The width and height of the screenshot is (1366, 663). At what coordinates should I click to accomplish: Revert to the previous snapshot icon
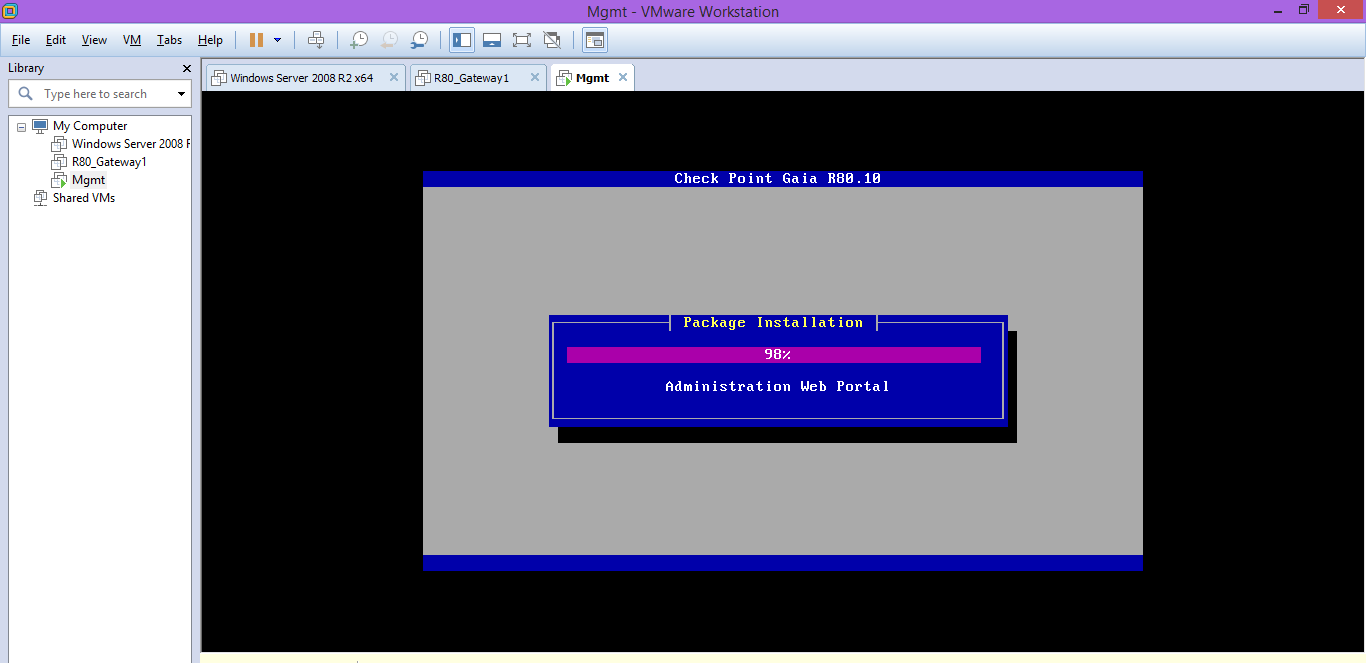[x=389, y=40]
